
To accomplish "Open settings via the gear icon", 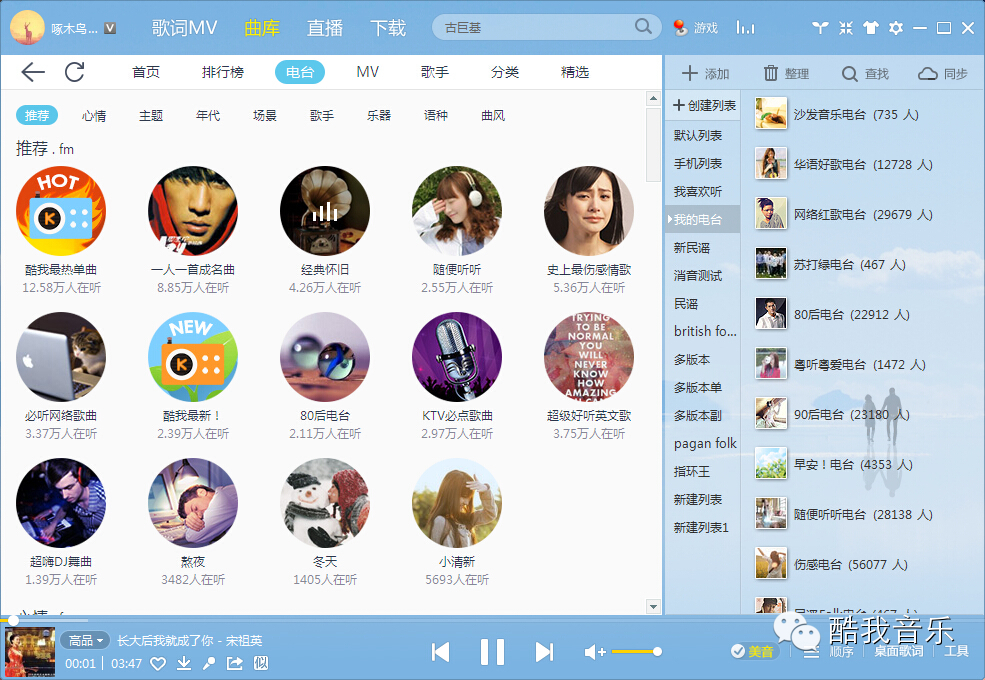I will [x=896, y=28].
